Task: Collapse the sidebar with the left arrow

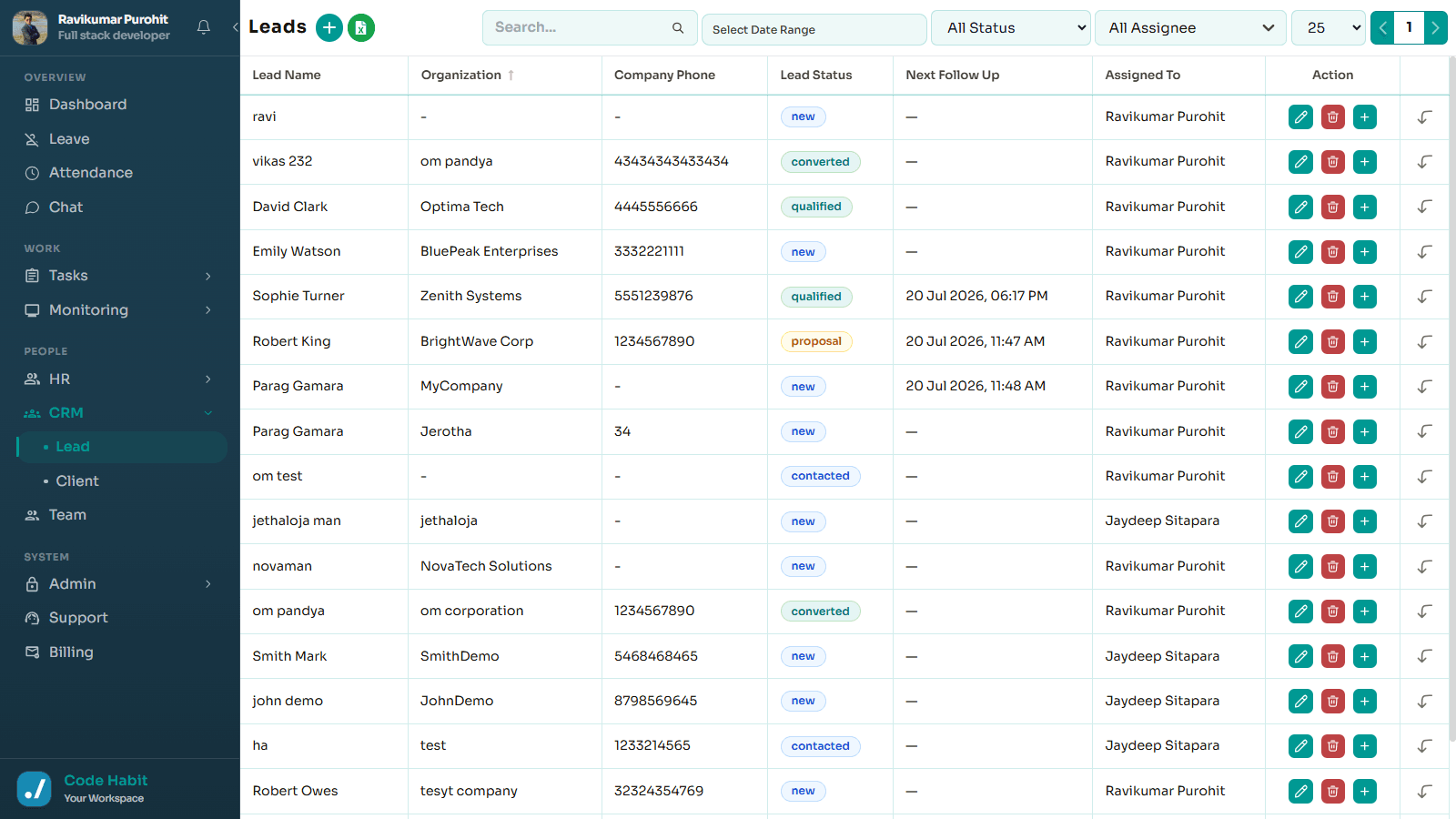Action: [x=235, y=27]
